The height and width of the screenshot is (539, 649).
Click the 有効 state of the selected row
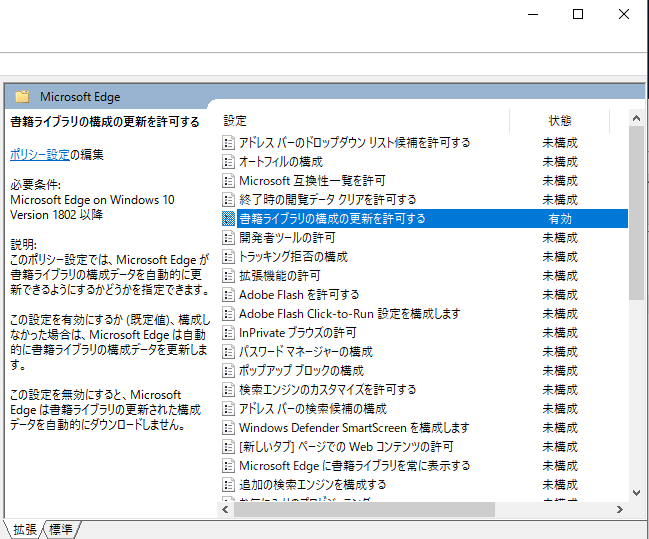tap(560, 219)
